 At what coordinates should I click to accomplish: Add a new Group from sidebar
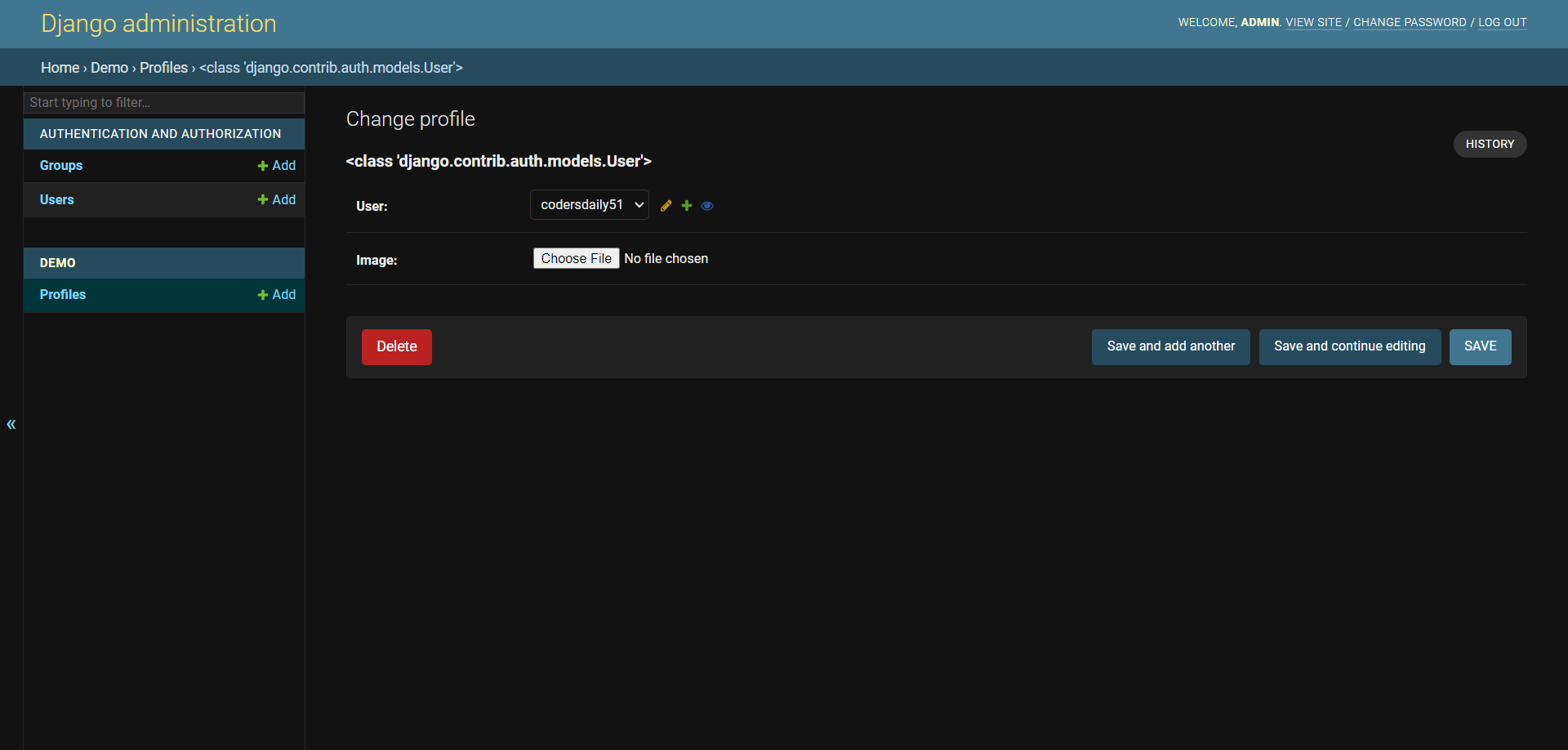pos(277,166)
